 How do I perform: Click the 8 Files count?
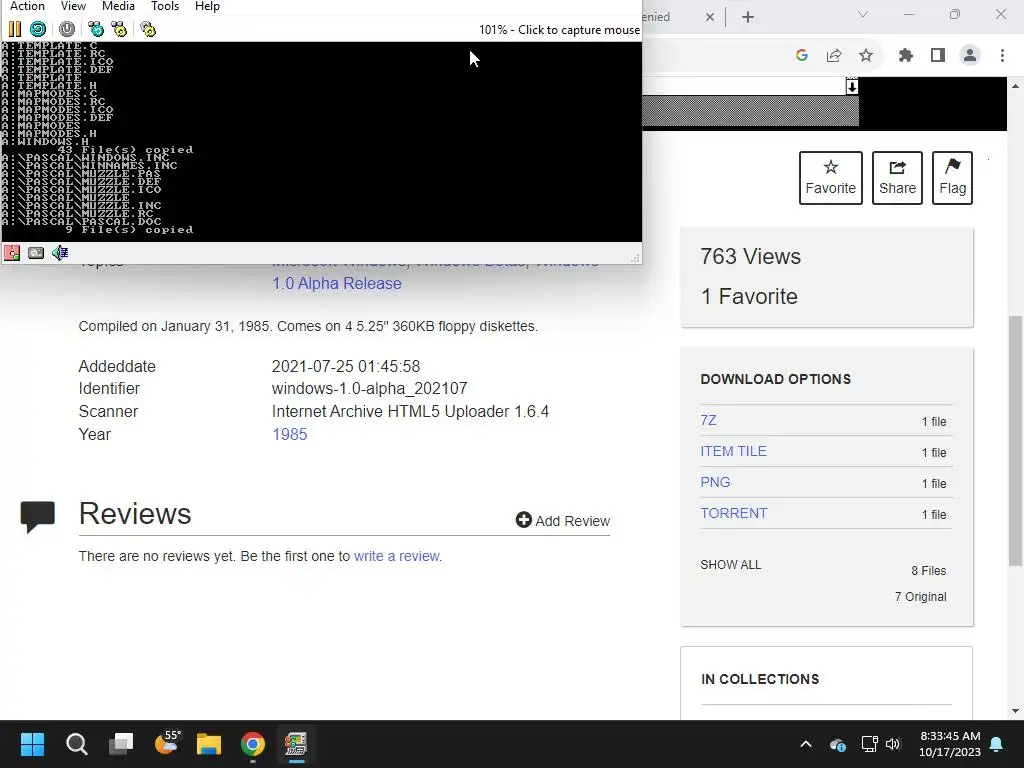[929, 571]
